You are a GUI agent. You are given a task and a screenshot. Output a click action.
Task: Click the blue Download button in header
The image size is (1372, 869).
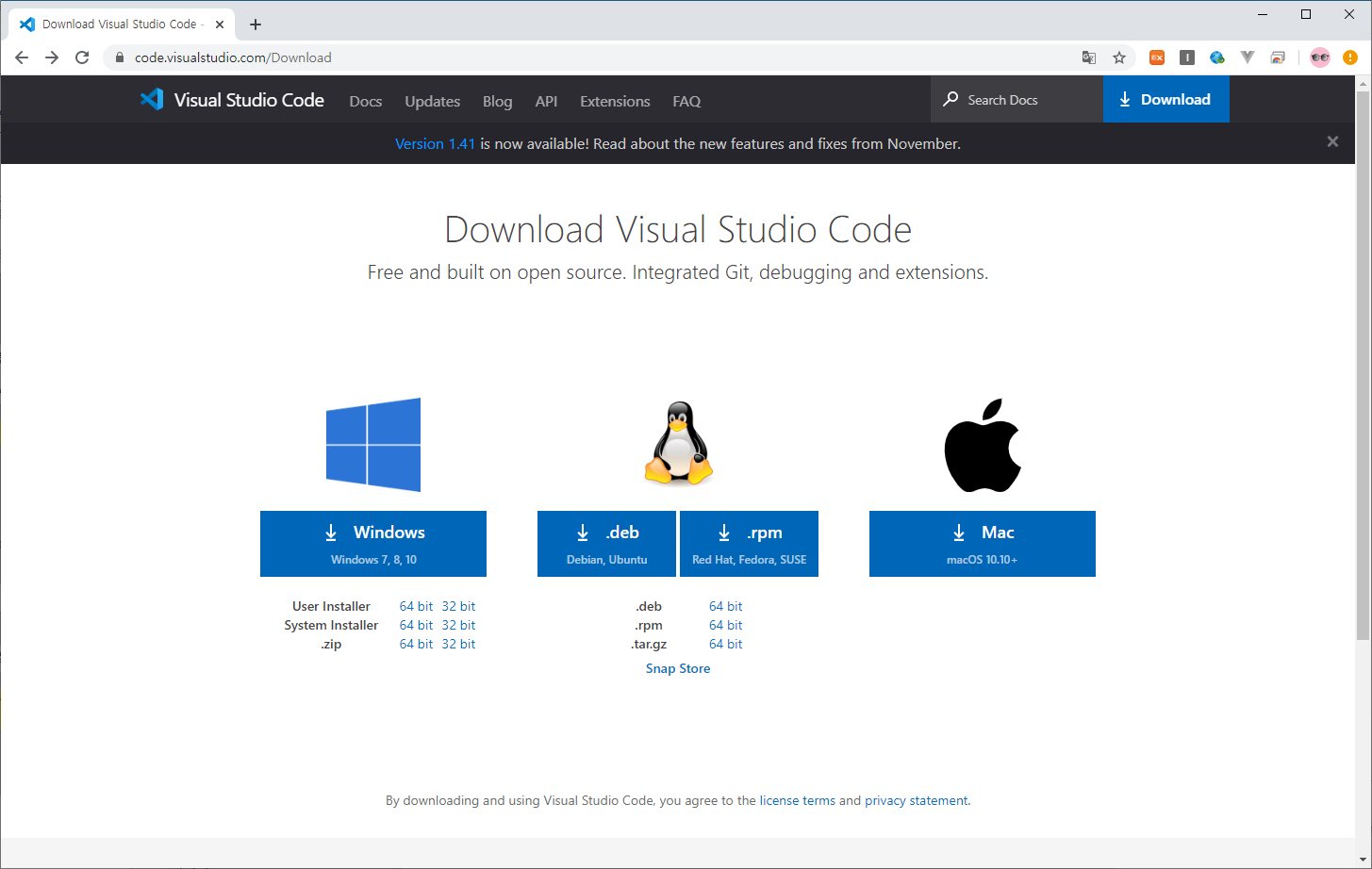pos(1166,99)
